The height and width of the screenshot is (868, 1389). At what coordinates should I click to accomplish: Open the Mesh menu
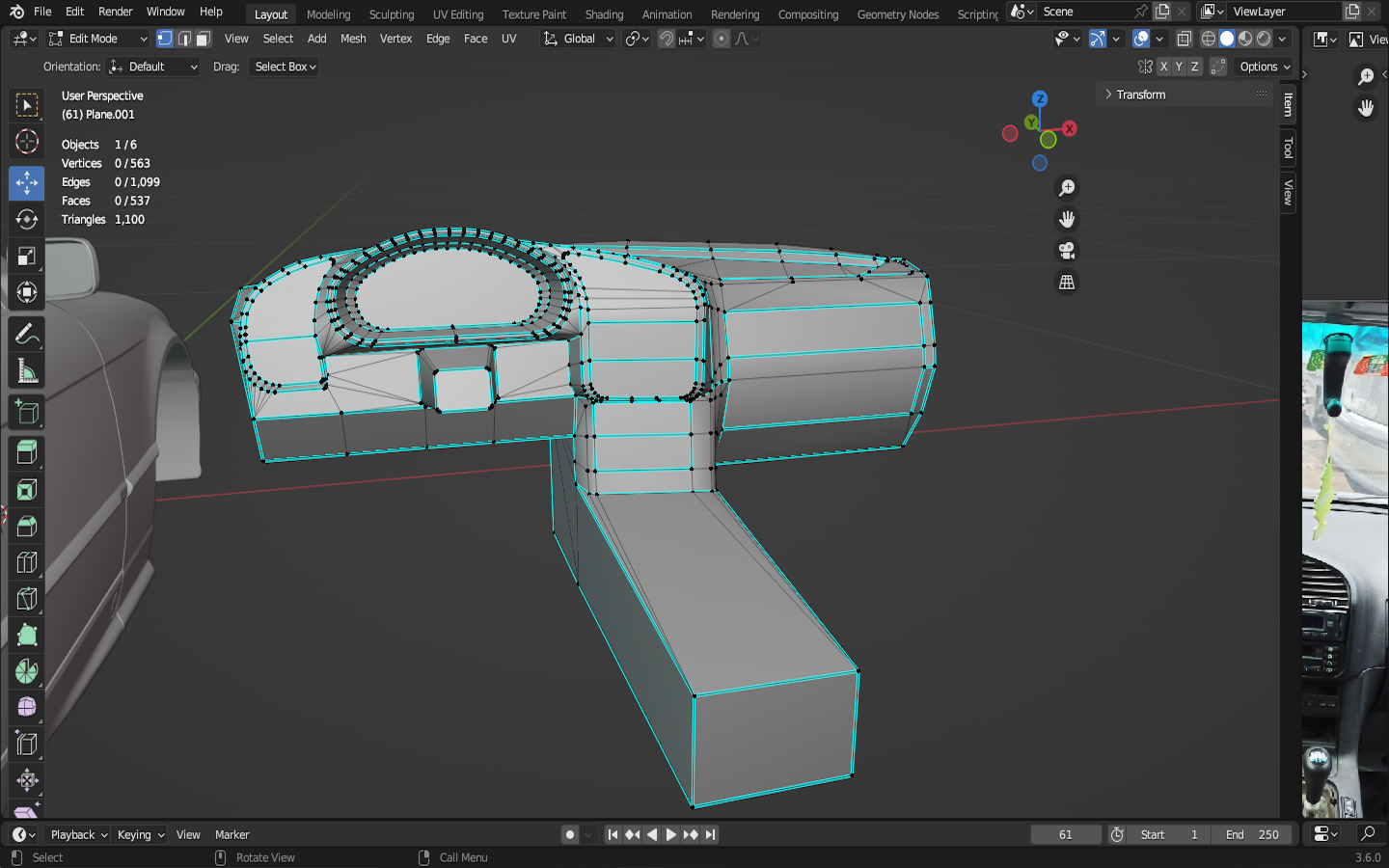(353, 39)
